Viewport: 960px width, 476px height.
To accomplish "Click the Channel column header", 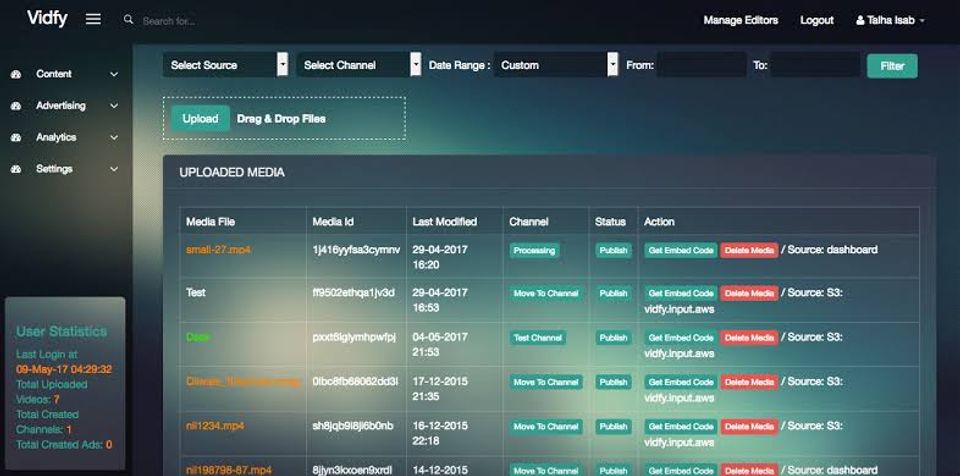I will 529,222.
